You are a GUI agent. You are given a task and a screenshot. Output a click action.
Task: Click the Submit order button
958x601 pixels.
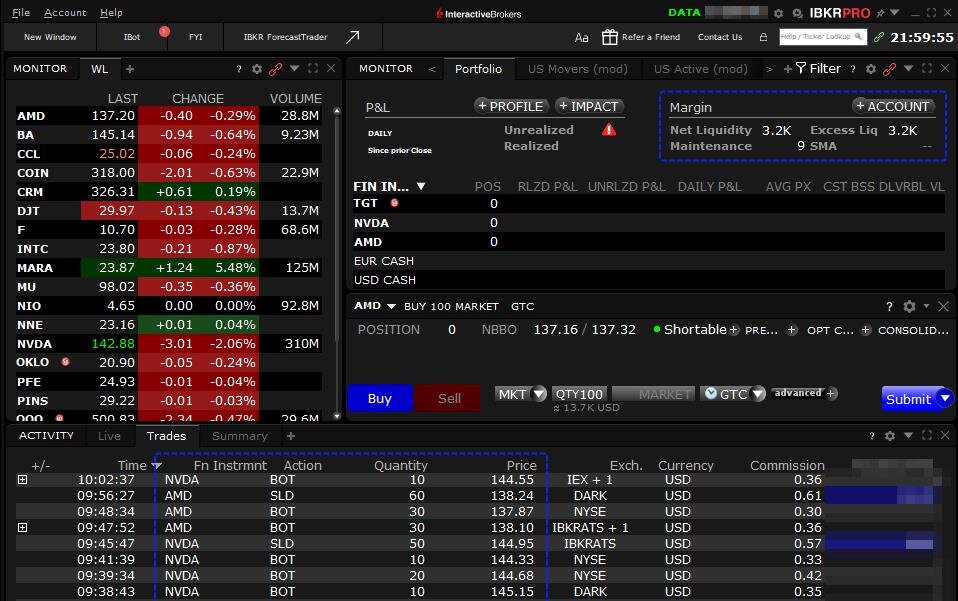coord(909,399)
